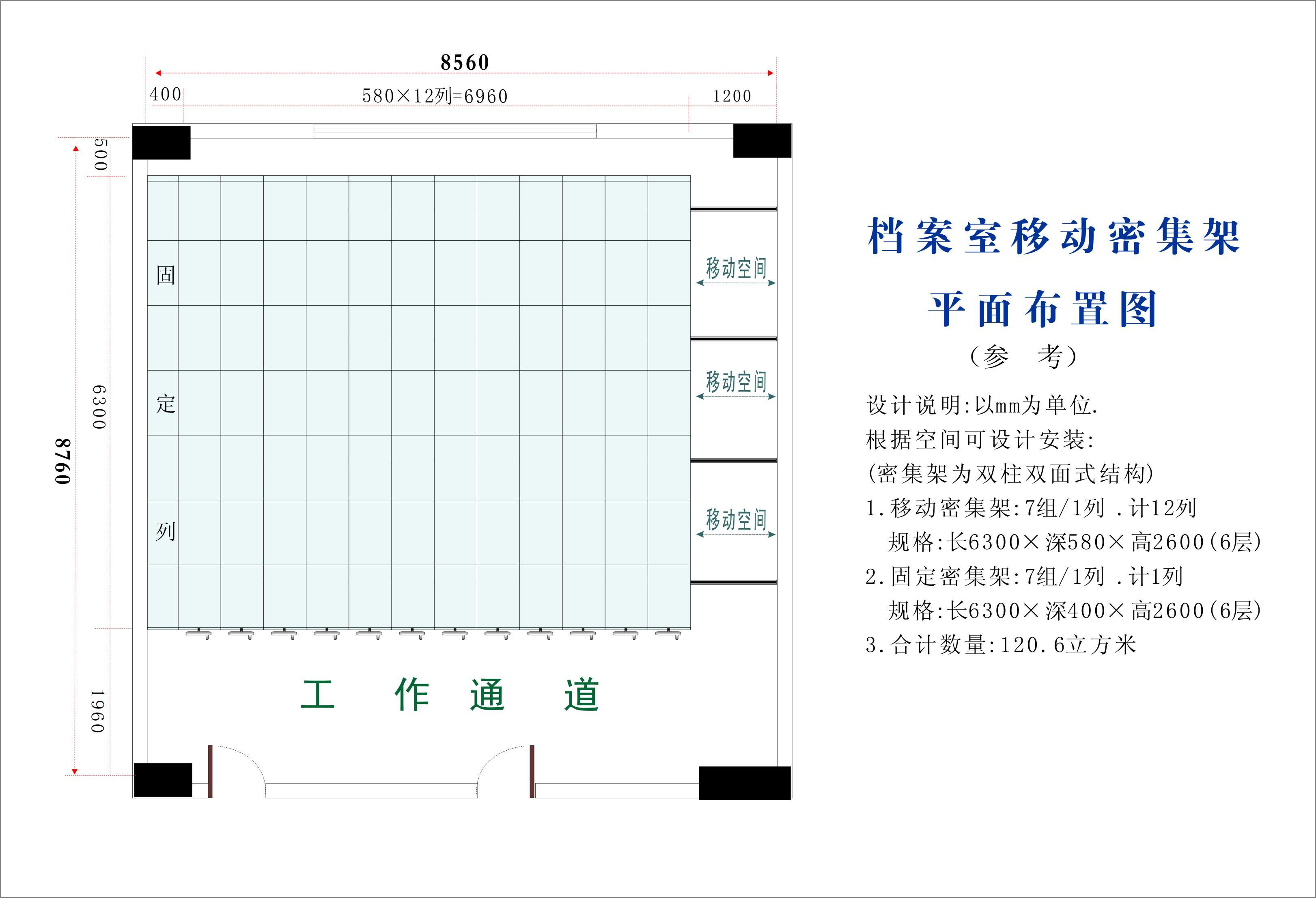The height and width of the screenshot is (898, 1316).
Task: Click the character '定' in fixed column
Action: click(165, 404)
